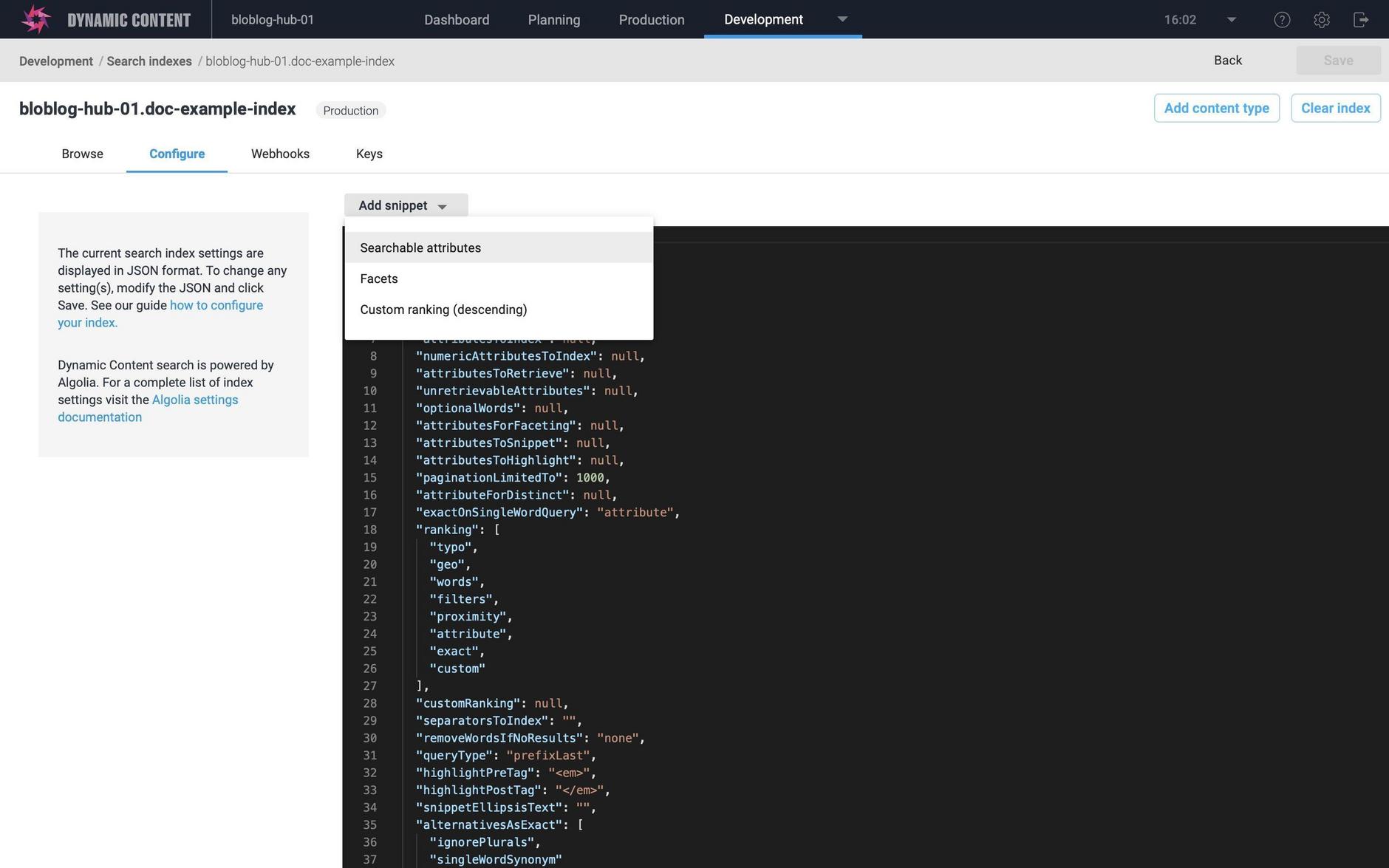The width and height of the screenshot is (1389, 868).
Task: Open how to configure your index link
Action: tap(216, 306)
